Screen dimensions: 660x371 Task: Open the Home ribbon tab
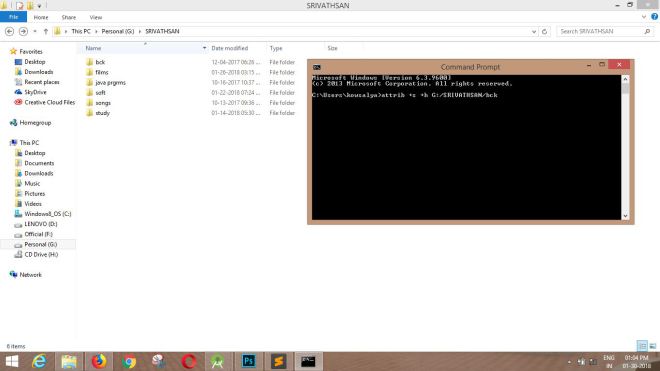tap(41, 17)
